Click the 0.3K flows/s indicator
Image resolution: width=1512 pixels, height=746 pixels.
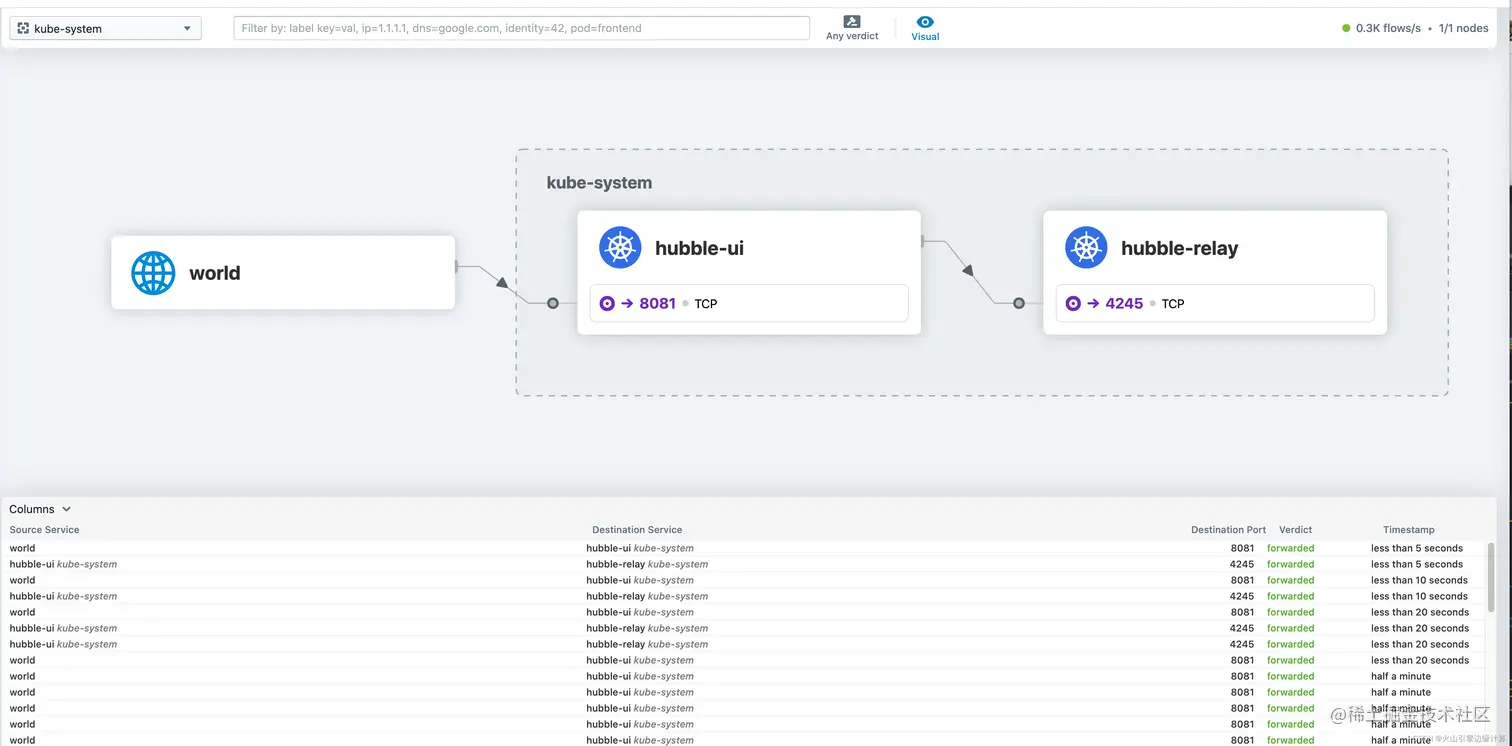pos(1388,28)
